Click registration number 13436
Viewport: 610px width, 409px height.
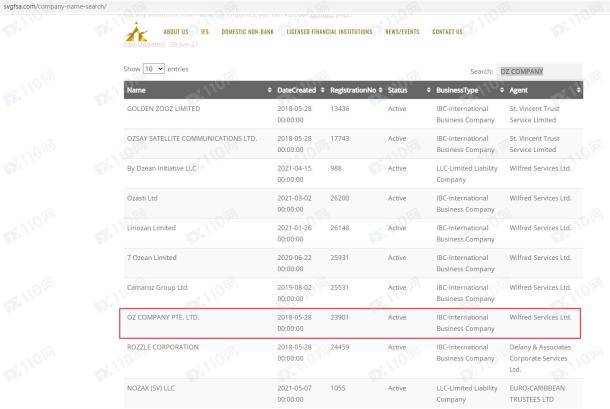(340, 109)
